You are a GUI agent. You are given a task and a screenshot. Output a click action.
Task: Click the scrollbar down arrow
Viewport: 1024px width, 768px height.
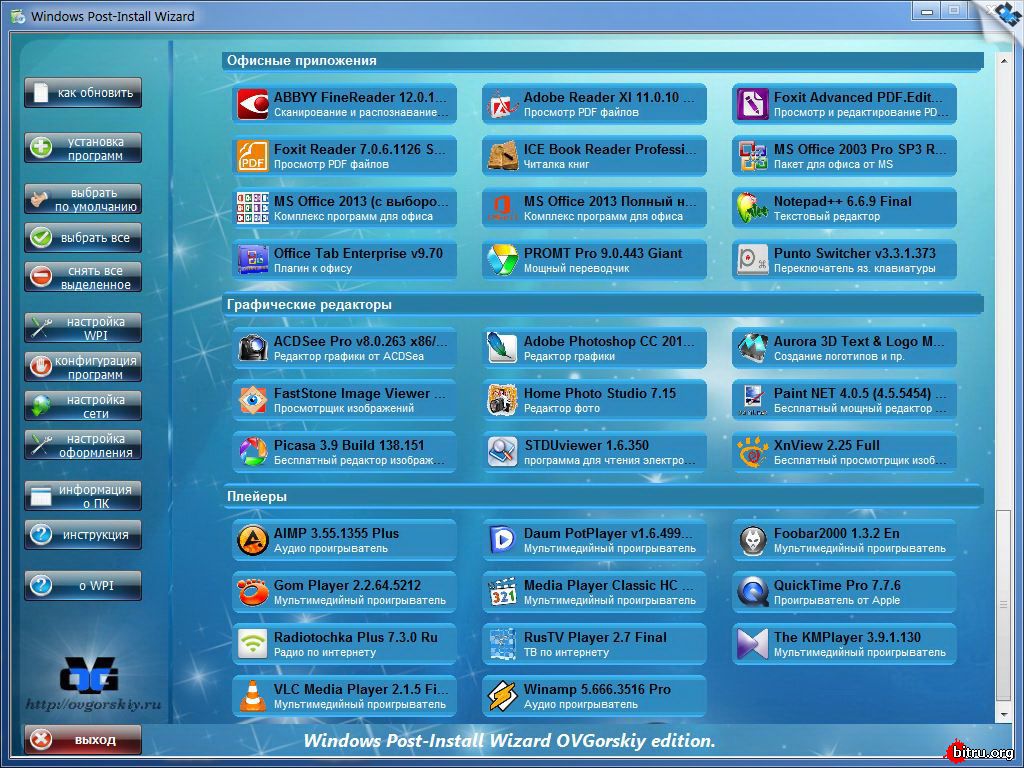pos(1004,716)
